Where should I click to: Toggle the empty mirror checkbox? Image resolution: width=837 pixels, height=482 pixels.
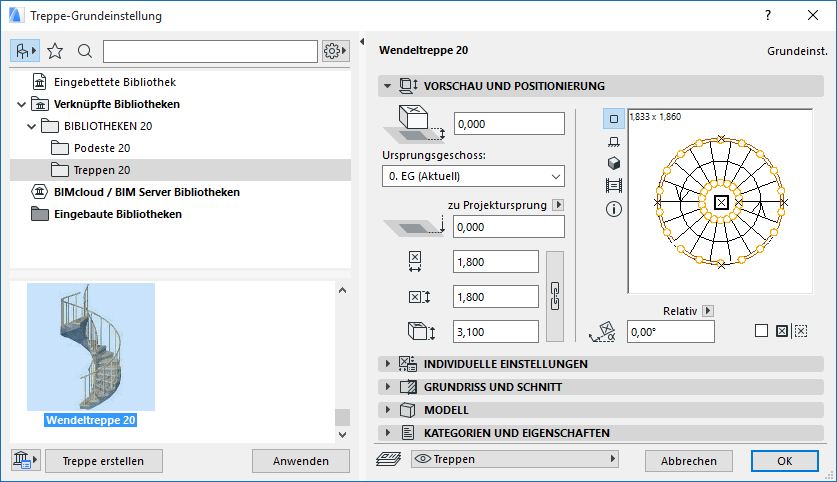pyautogui.click(x=762, y=331)
